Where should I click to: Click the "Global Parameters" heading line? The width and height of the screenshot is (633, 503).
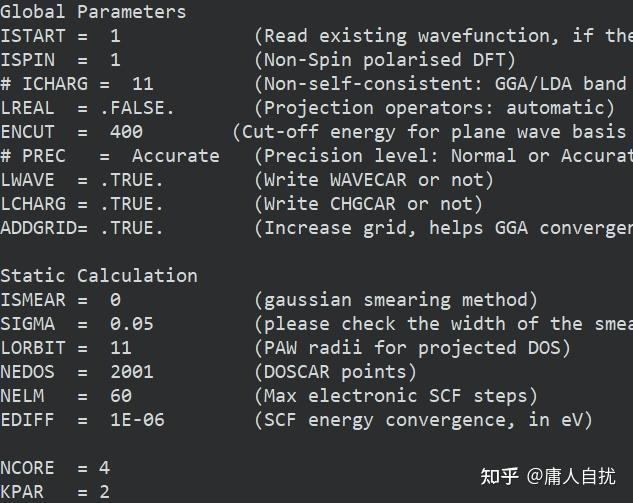click(x=93, y=12)
